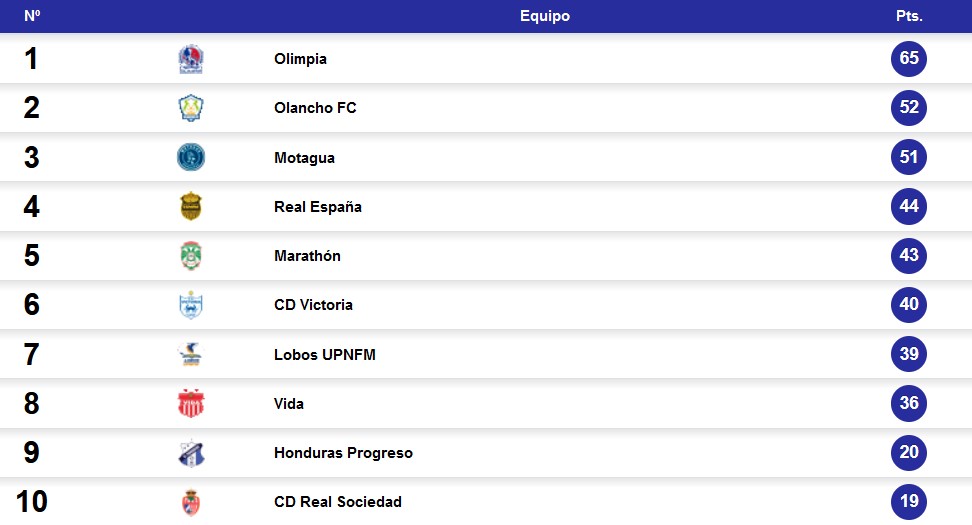Click the Honduras Progreso team badge

point(191,453)
